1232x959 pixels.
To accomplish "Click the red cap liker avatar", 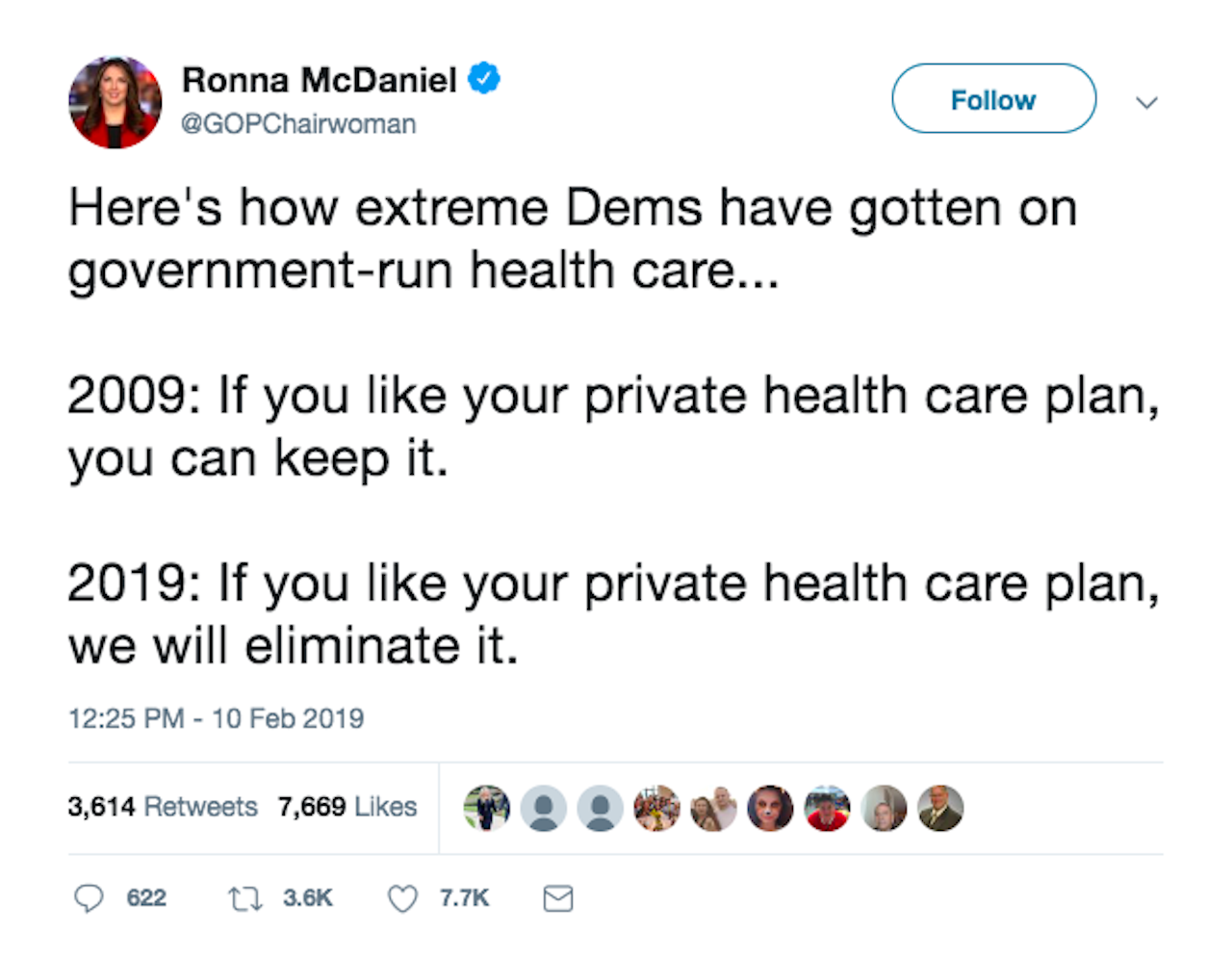I will [827, 808].
